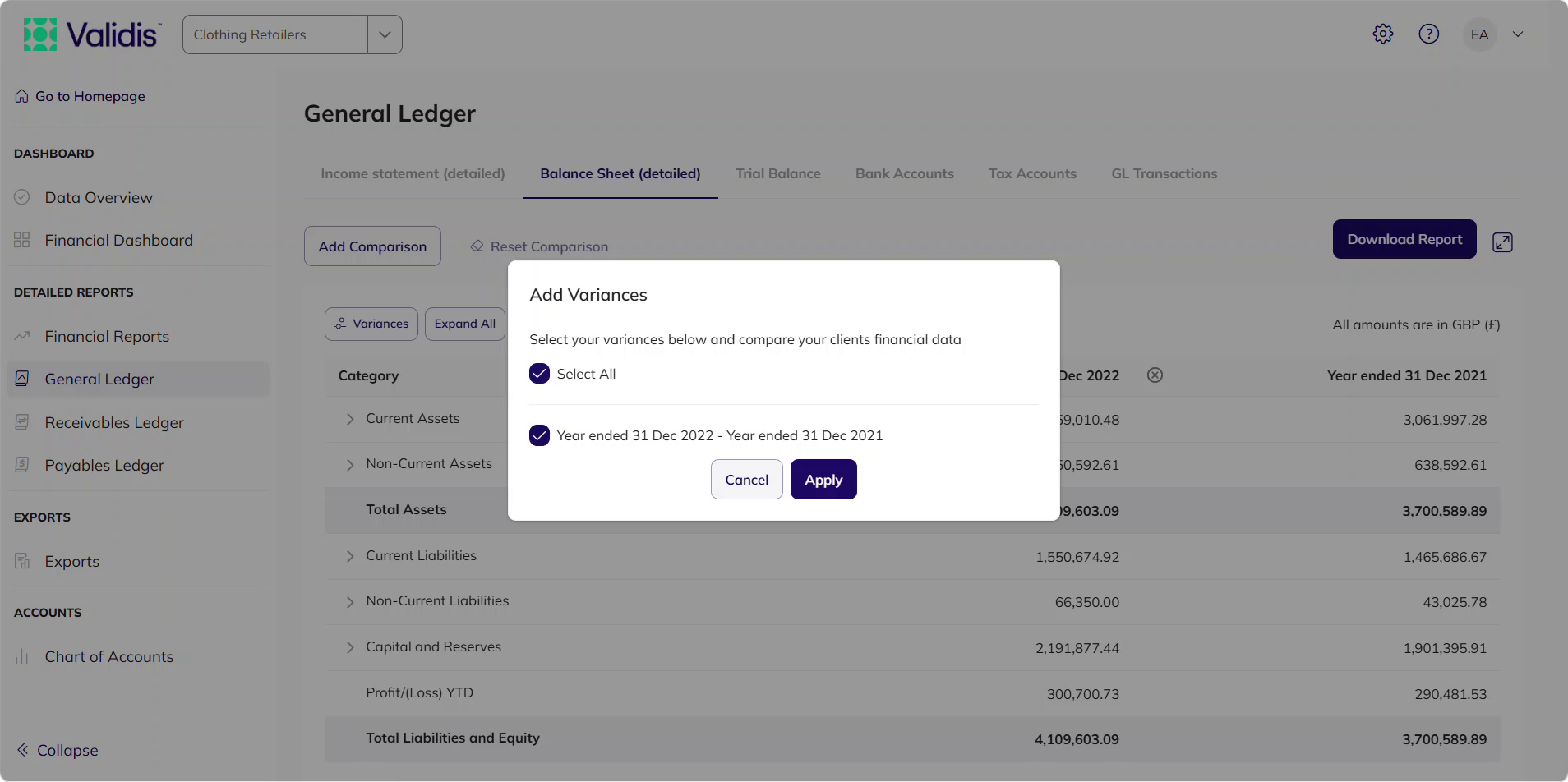Switch to Bank Accounts tab
Screen dimensions: 1568x782
[905, 173]
